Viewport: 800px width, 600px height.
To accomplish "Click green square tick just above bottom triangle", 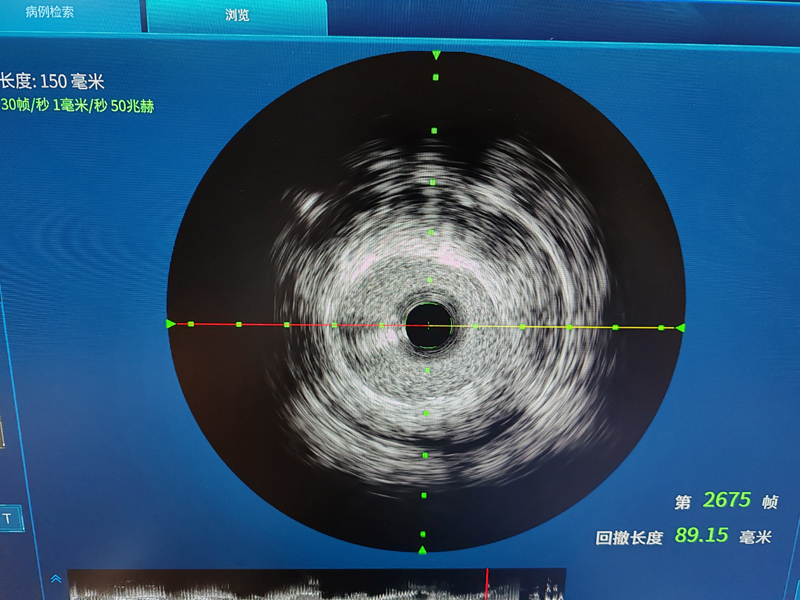I will 423,534.
